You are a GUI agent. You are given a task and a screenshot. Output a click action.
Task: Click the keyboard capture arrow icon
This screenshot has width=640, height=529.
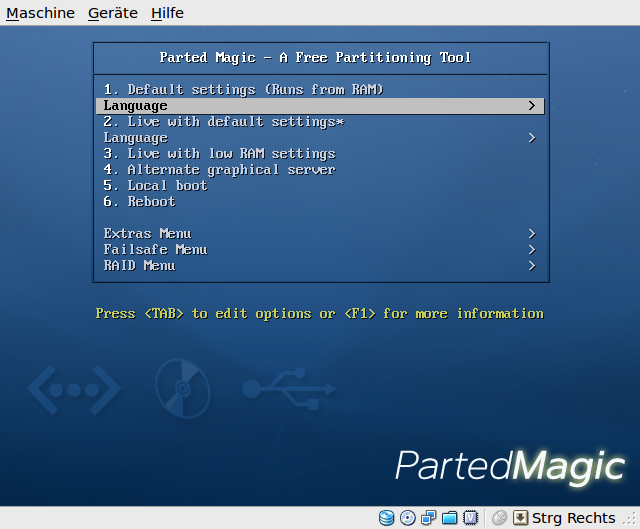click(x=520, y=518)
